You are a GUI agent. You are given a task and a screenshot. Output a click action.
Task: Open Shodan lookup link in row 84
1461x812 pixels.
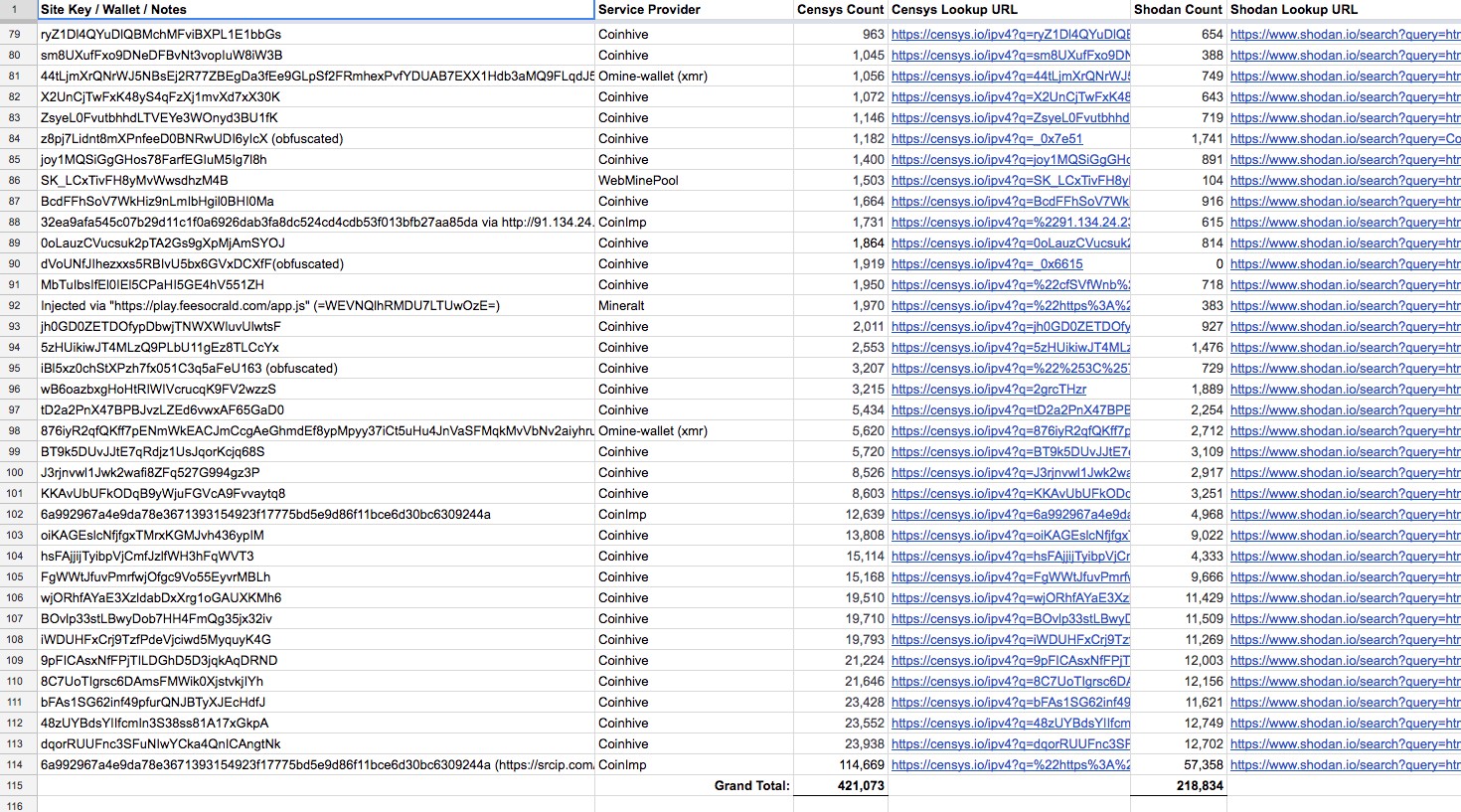(x=1346, y=138)
